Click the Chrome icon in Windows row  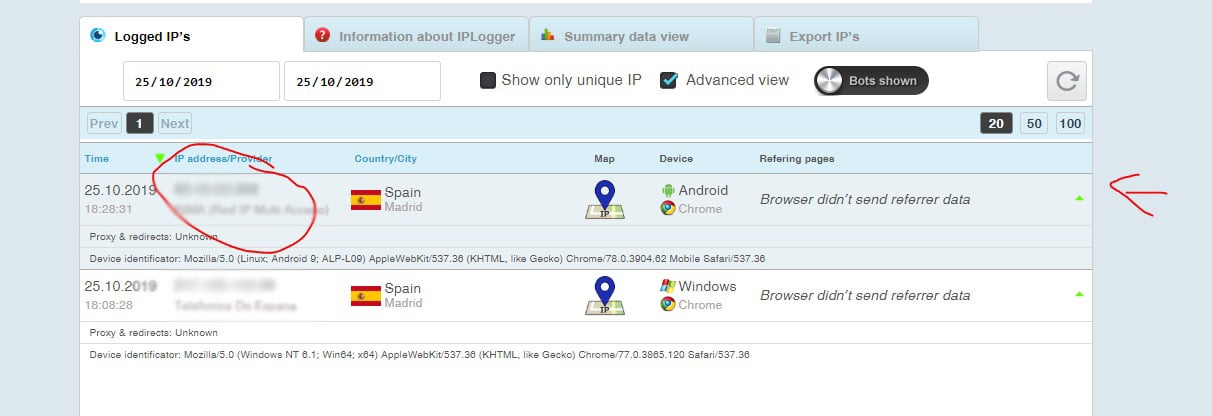click(668, 304)
